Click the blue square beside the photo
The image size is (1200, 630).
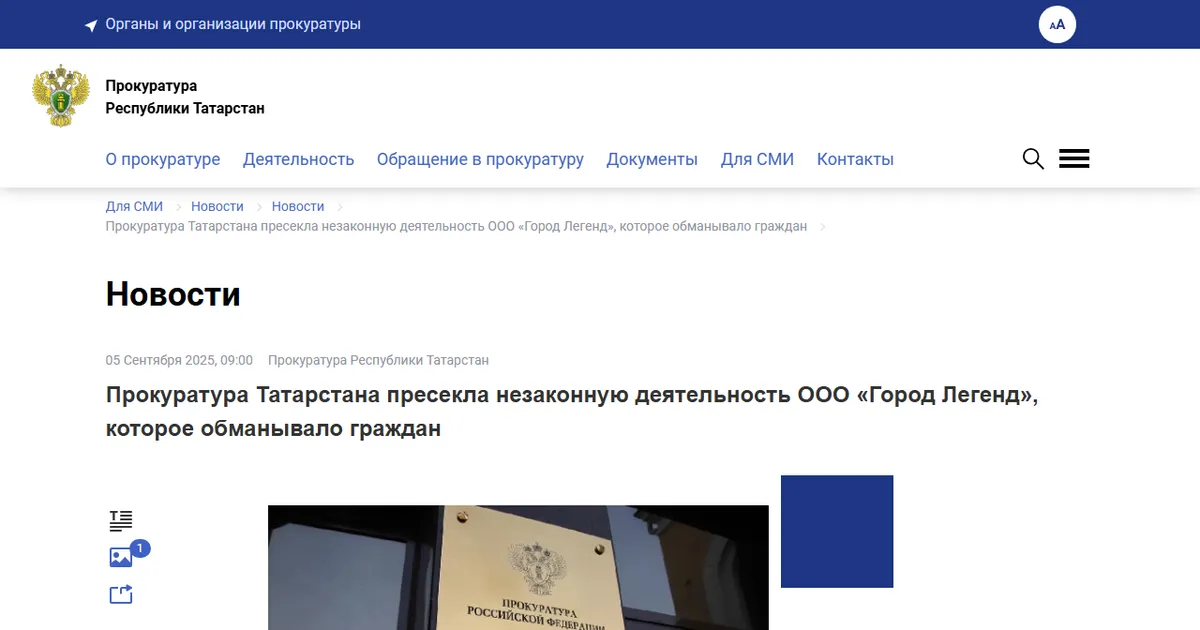point(837,531)
